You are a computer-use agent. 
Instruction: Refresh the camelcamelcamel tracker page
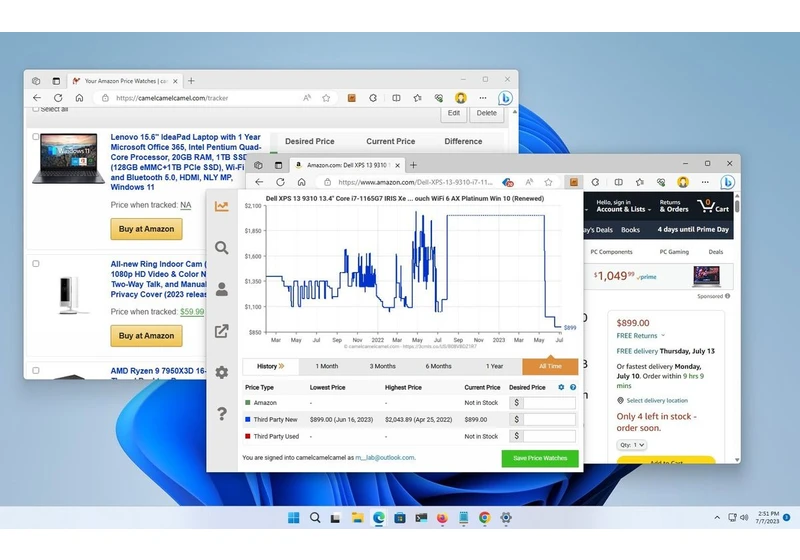(x=58, y=98)
